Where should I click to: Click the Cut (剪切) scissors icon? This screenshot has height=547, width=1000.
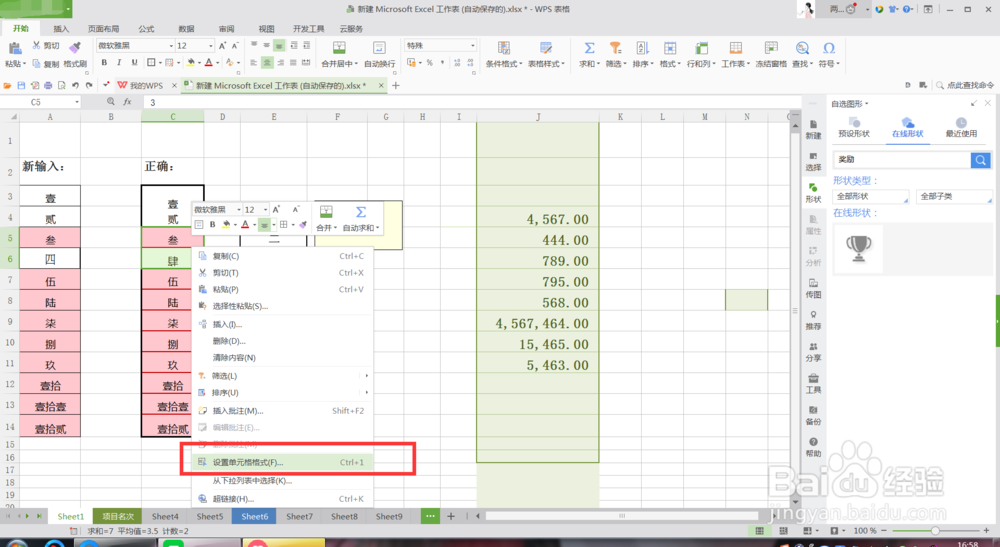(36, 45)
